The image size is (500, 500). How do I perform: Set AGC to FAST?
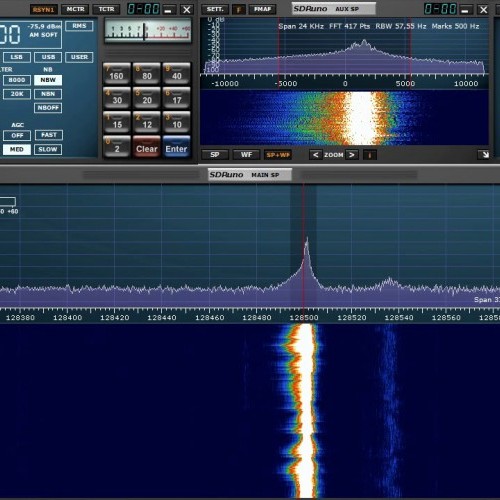pos(49,135)
